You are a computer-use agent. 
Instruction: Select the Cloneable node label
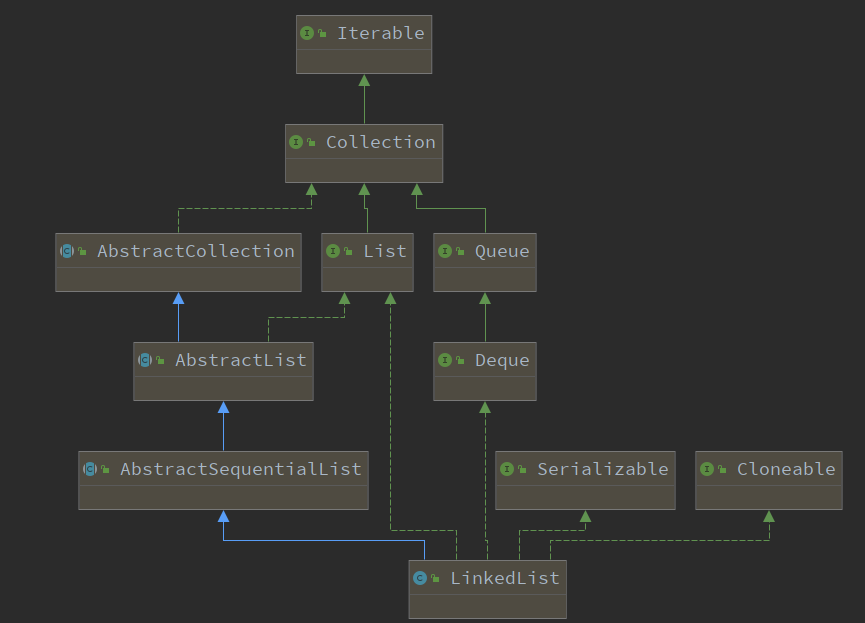point(786,469)
